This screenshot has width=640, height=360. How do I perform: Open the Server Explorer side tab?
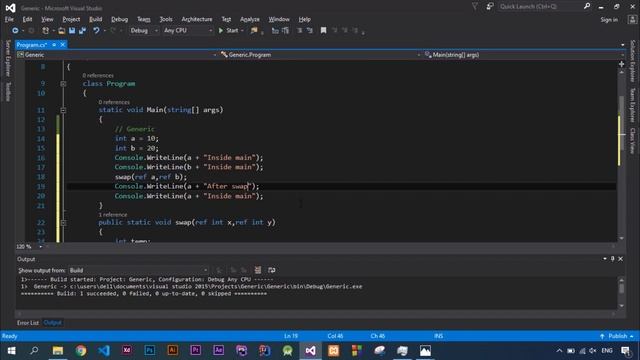[8, 58]
